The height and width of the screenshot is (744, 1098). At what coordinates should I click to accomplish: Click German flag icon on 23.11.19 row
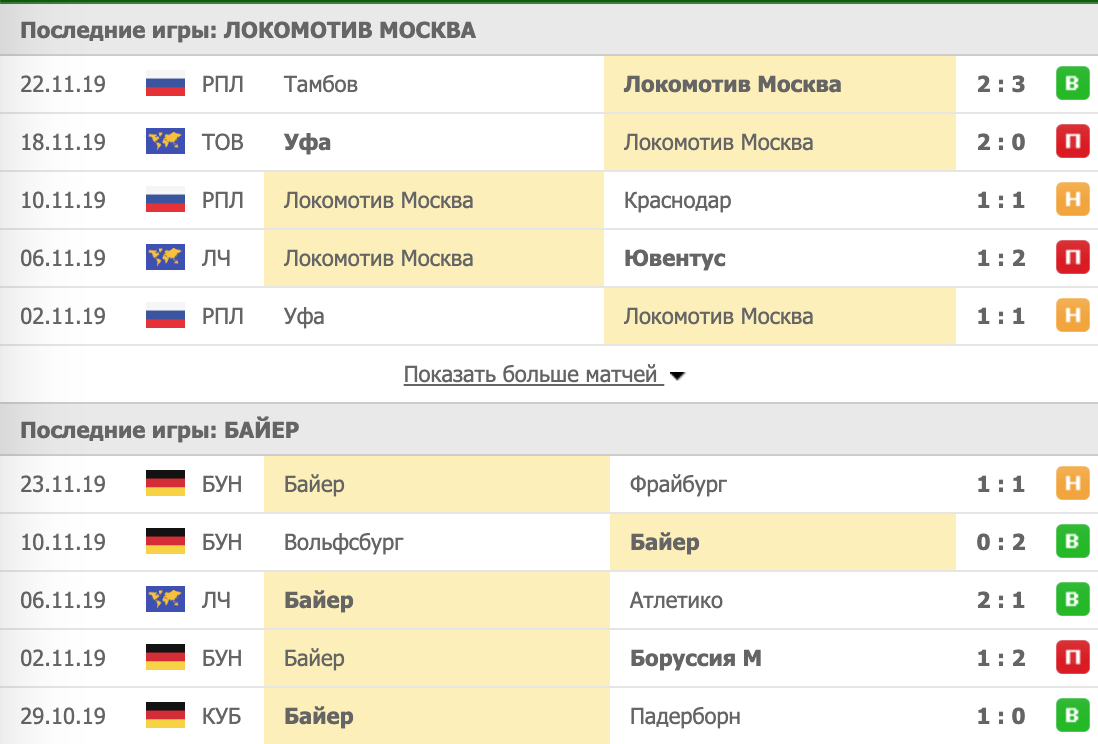point(165,483)
